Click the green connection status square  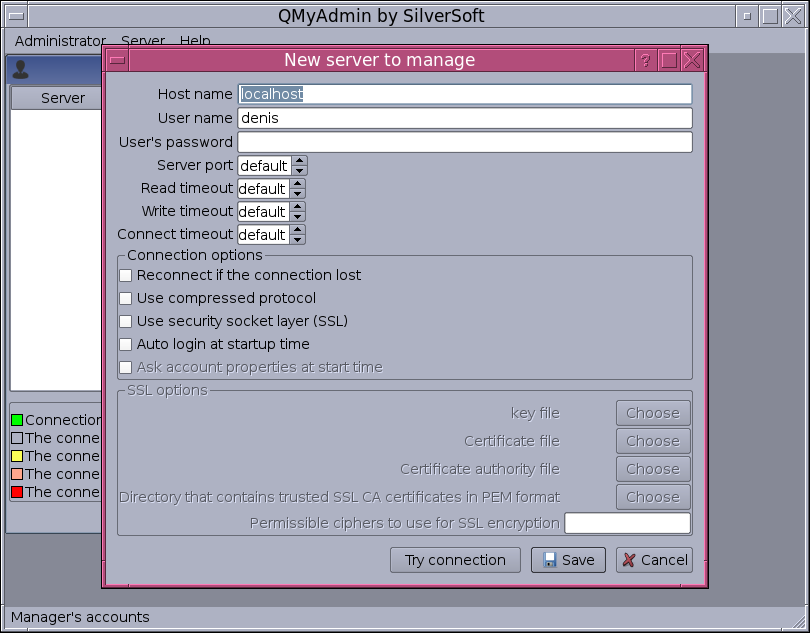coord(17,420)
